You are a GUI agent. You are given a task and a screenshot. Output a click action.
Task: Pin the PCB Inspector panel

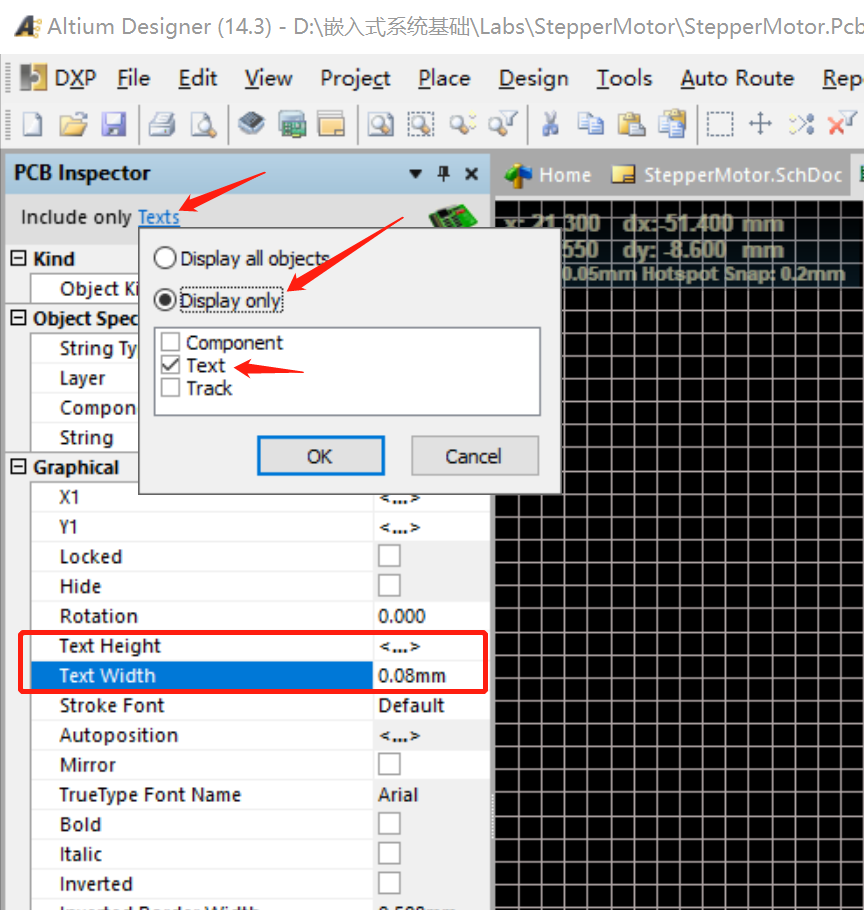pos(444,173)
